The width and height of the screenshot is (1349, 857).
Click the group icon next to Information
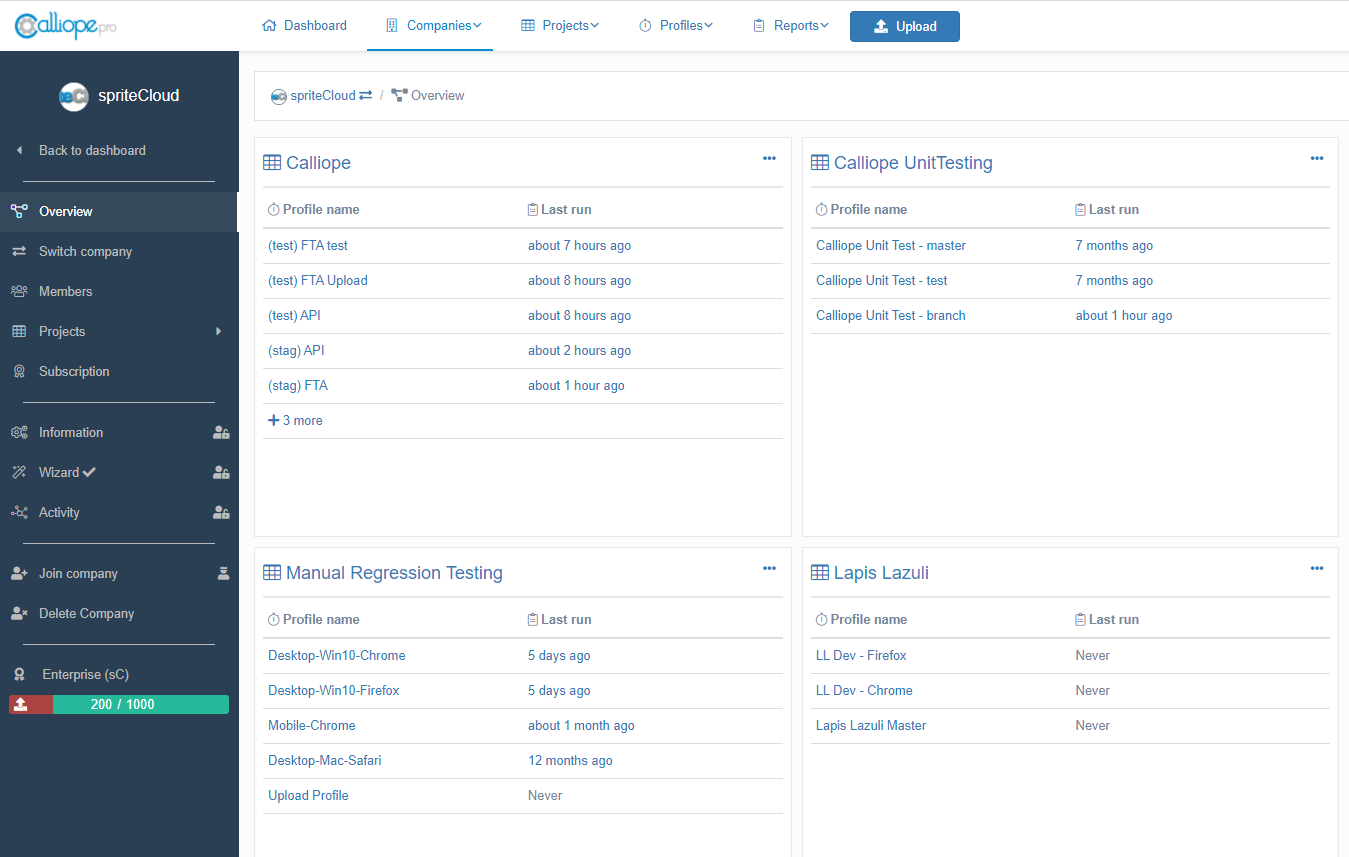click(x=221, y=432)
